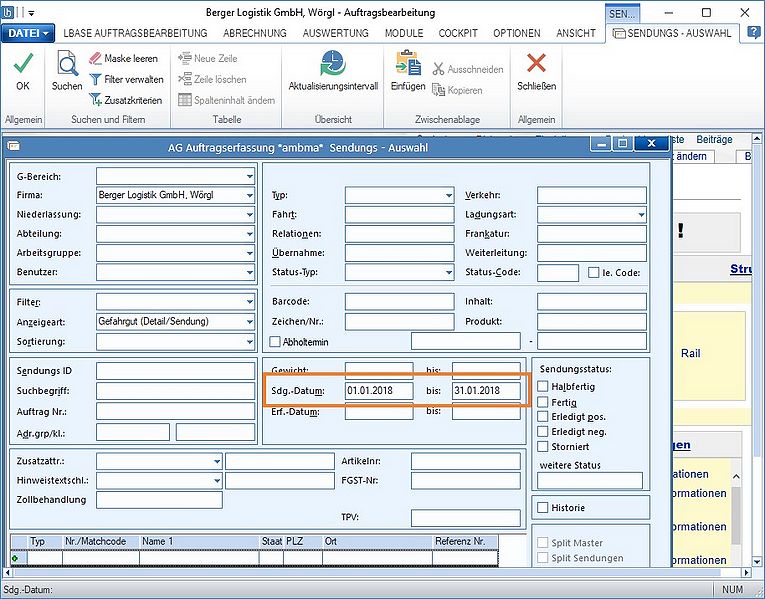The image size is (765, 599).
Task: Open Aktualisierungsintervall clock icon
Action: click(x=333, y=63)
